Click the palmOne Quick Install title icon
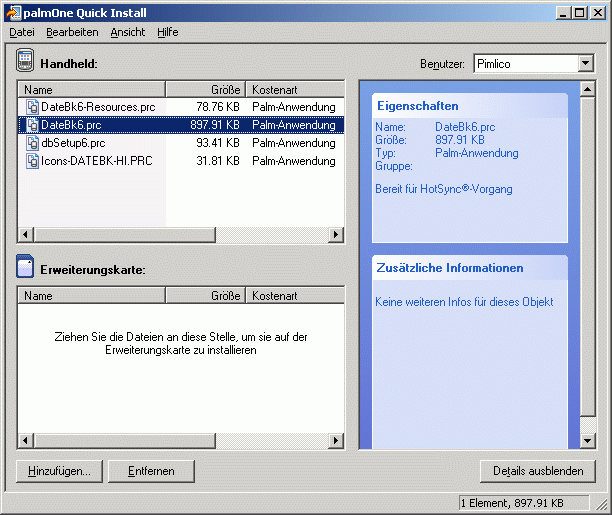612x515 pixels. tap(12, 13)
